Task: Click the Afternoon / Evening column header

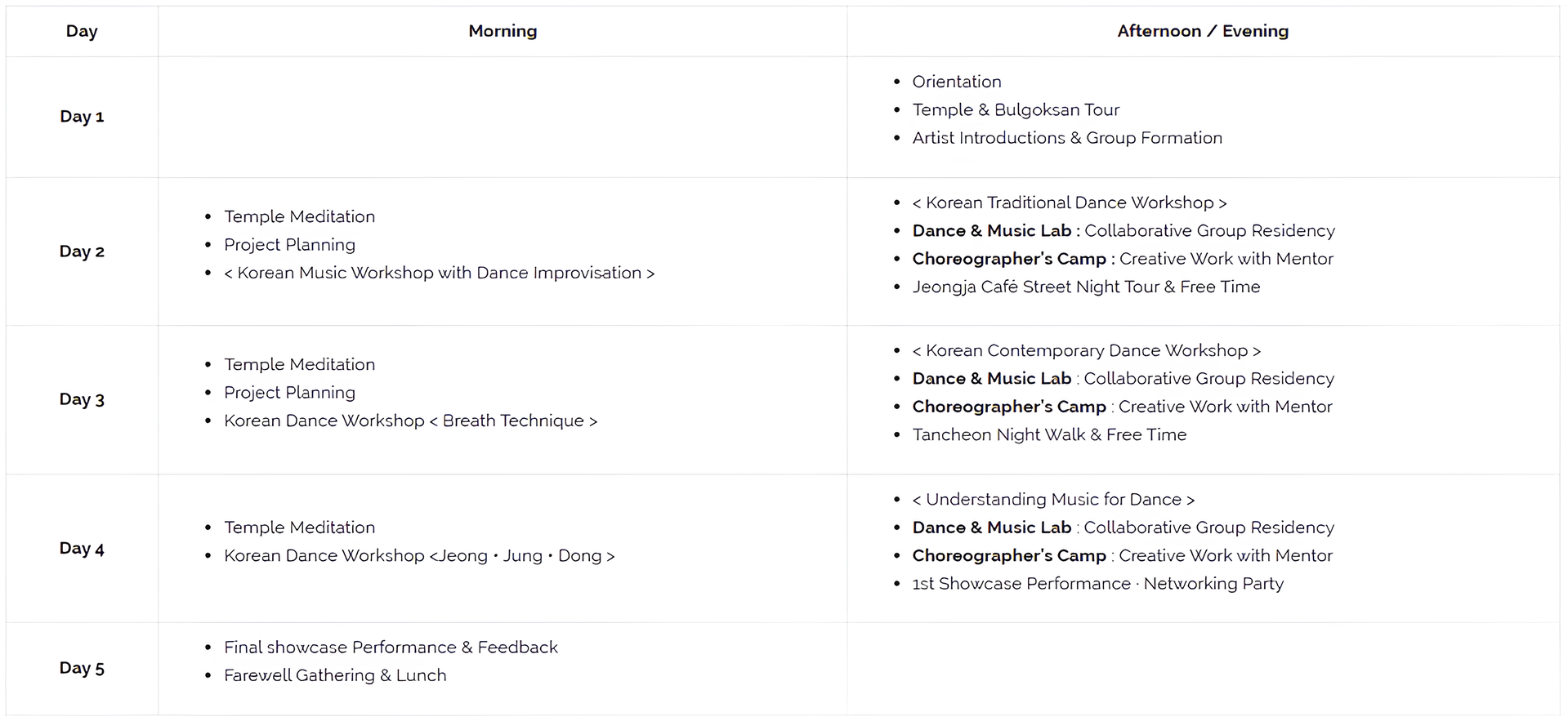Action: click(1203, 31)
